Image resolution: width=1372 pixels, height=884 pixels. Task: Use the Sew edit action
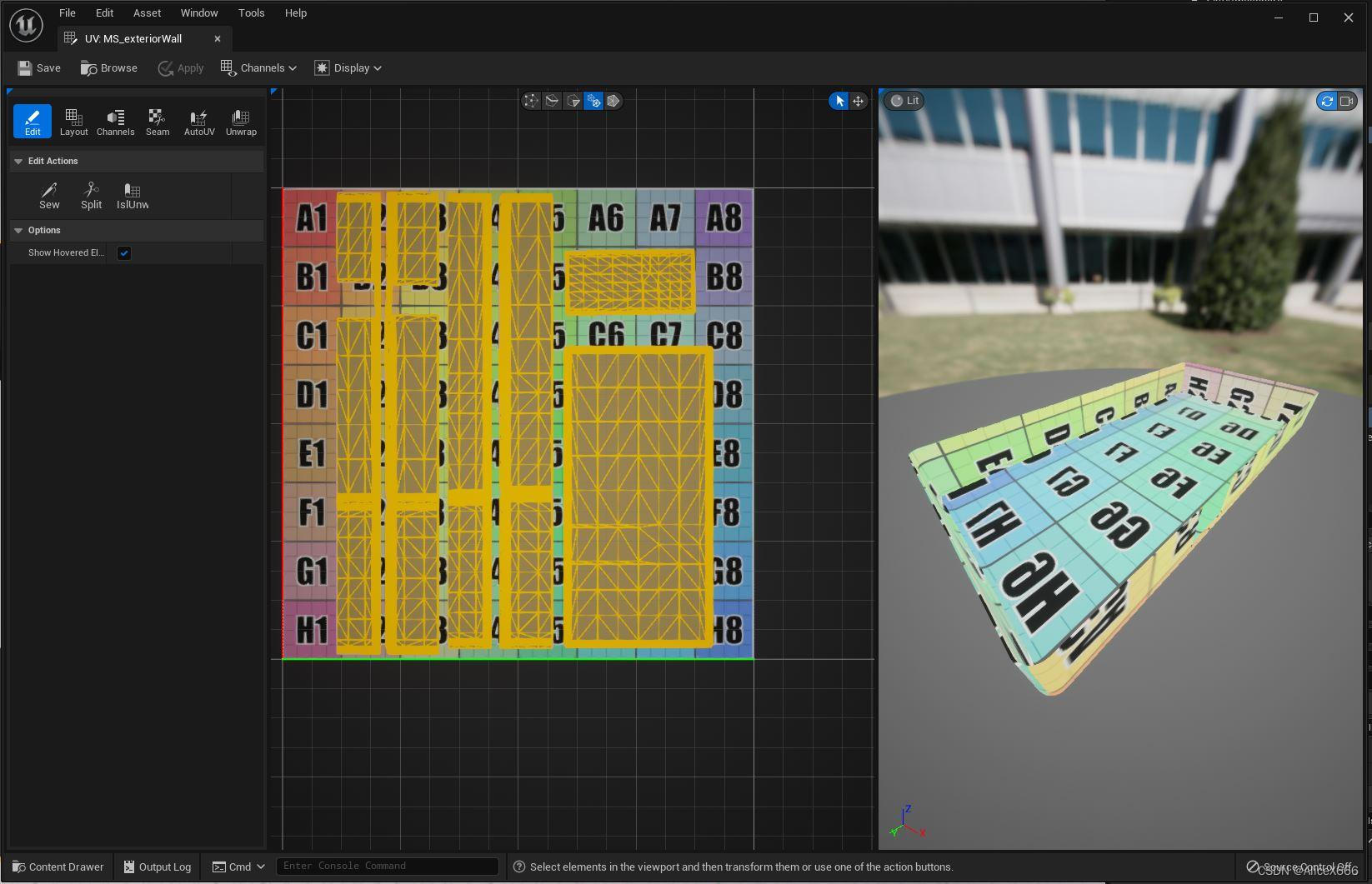[x=49, y=196]
